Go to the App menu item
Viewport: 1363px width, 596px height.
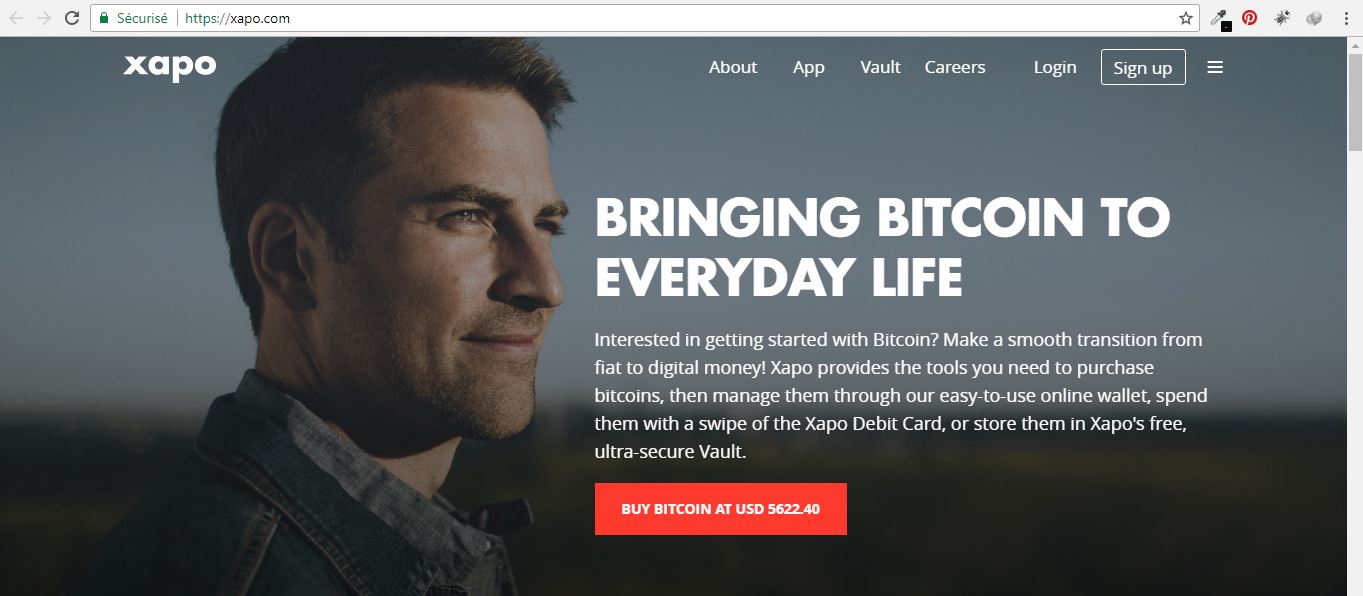pos(809,67)
